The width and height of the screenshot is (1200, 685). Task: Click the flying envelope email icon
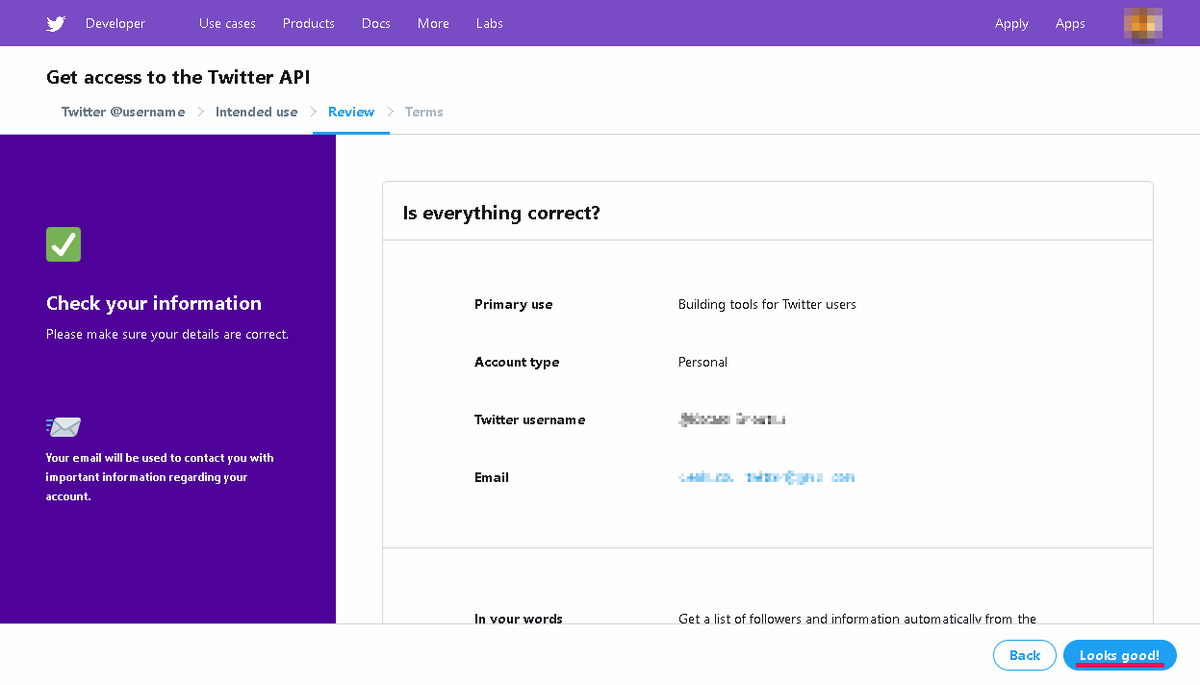click(64, 427)
